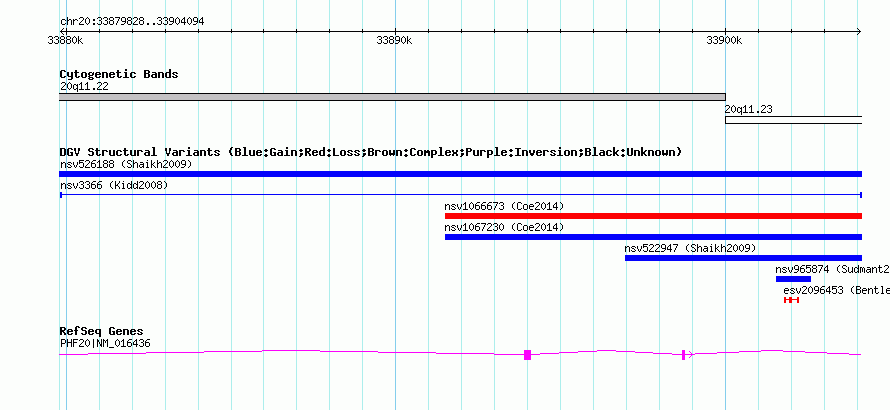Image resolution: width=890 pixels, height=410 pixels.
Task: Click the nsv965874 (Sudmant label text
Action: tap(833, 269)
